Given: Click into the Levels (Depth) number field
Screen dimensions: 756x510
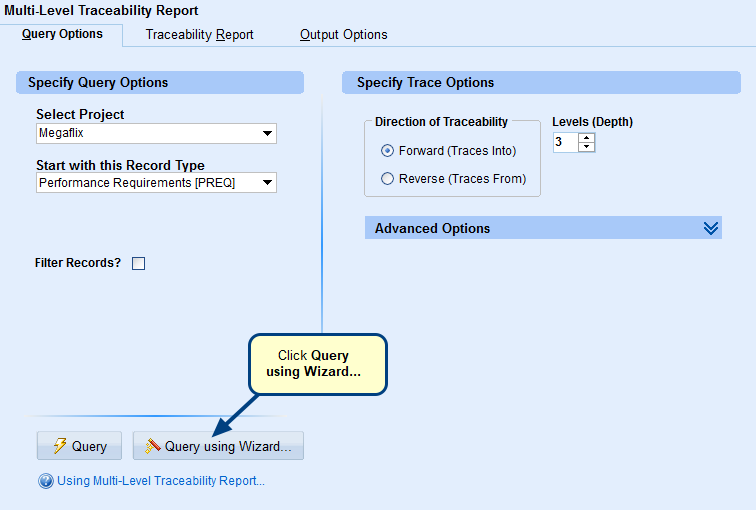Looking at the screenshot, I should [x=565, y=143].
